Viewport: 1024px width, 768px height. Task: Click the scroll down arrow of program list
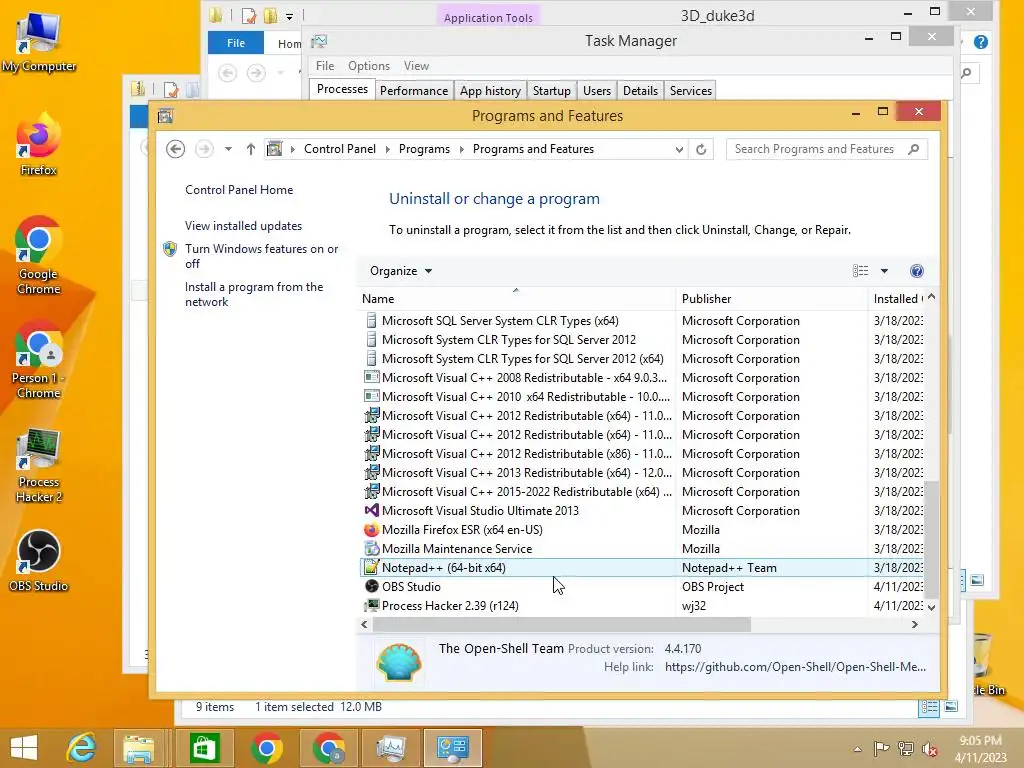pyautogui.click(x=931, y=607)
